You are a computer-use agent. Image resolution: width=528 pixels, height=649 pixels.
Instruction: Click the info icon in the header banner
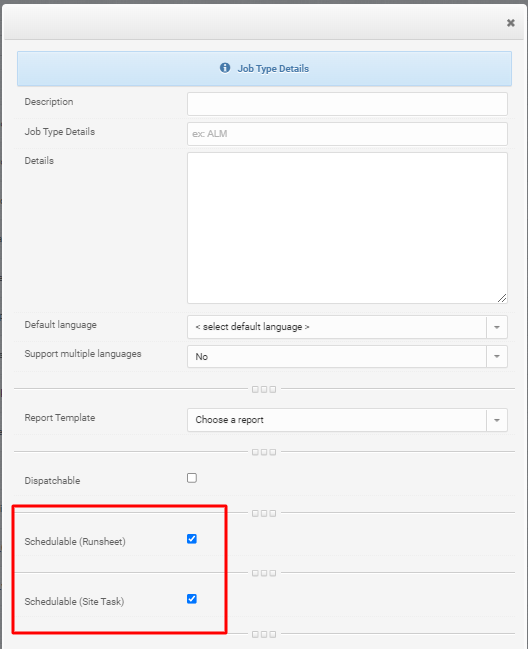point(225,68)
